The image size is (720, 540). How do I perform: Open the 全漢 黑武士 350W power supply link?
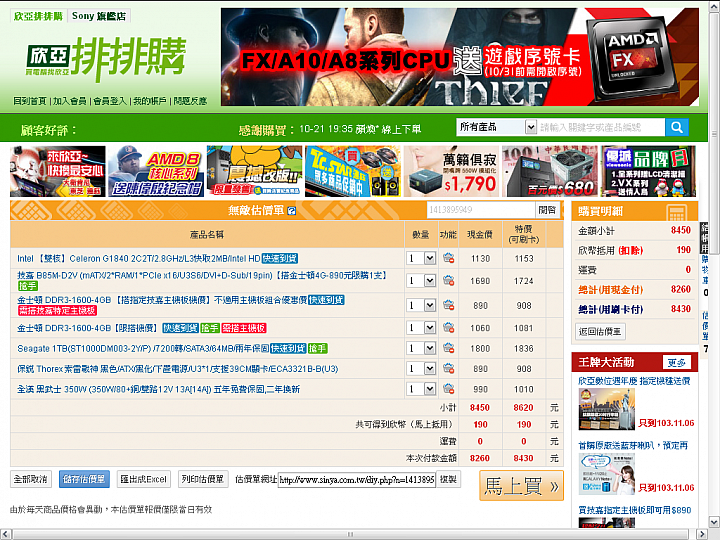point(158,389)
